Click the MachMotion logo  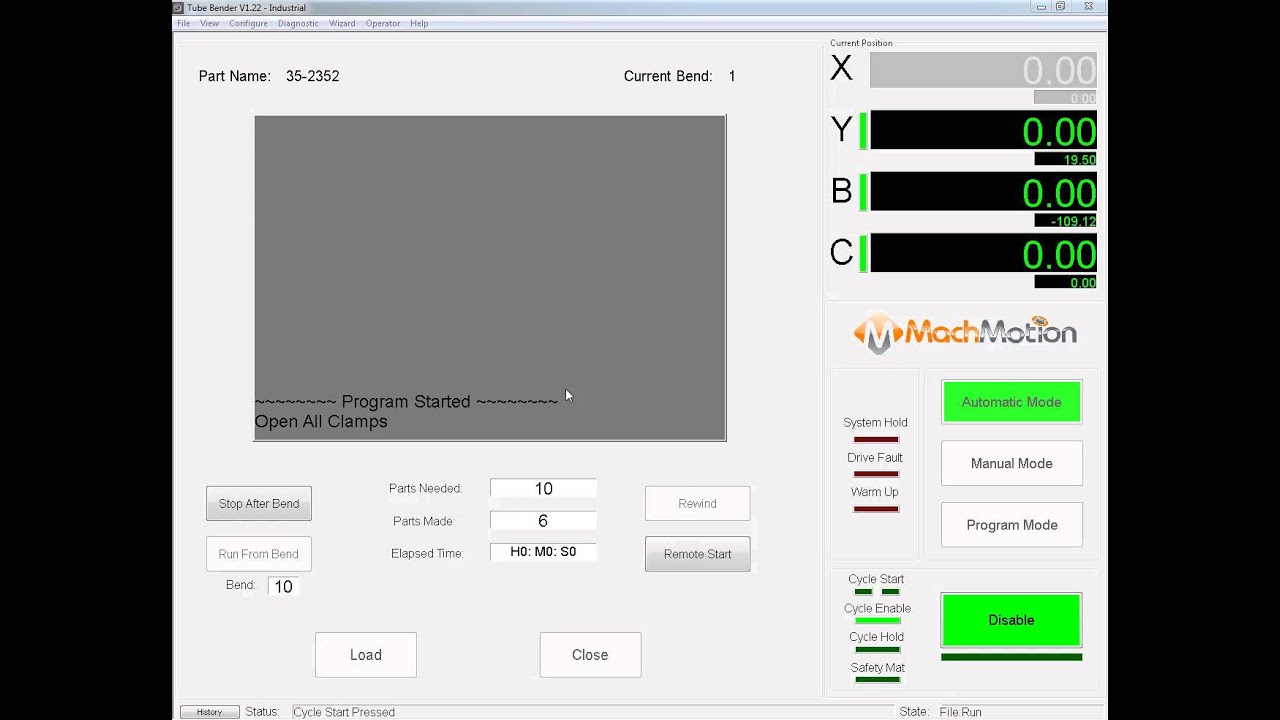point(965,334)
